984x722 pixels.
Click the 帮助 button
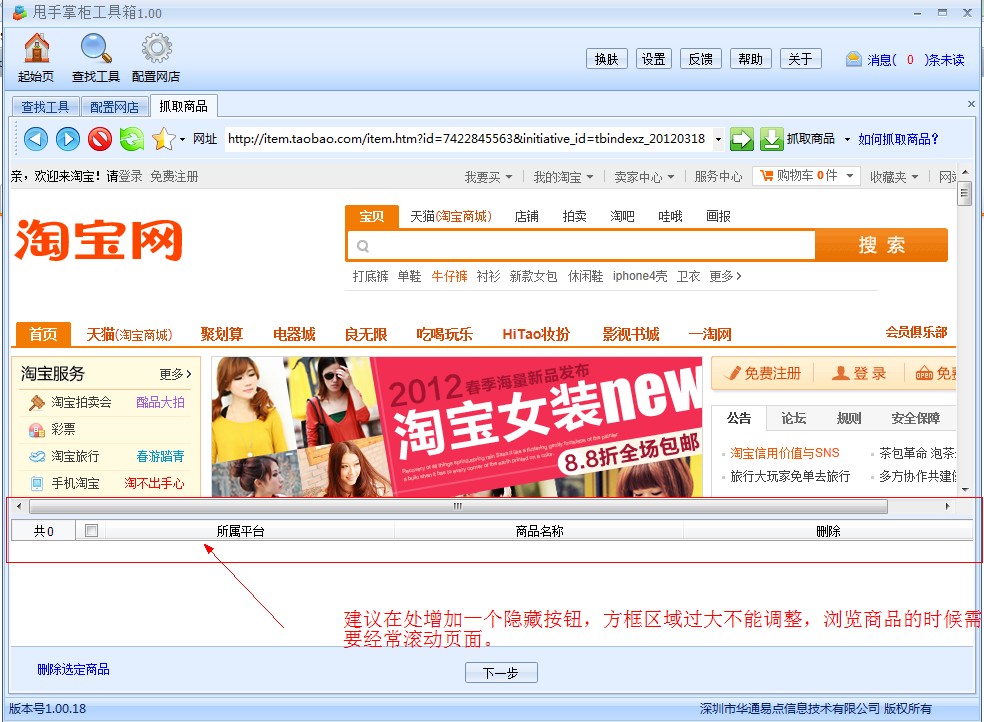point(751,59)
